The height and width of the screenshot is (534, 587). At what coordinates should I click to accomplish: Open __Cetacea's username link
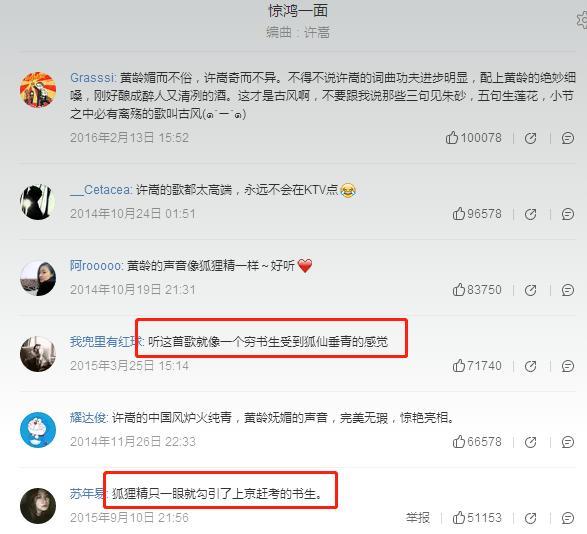(x=101, y=190)
